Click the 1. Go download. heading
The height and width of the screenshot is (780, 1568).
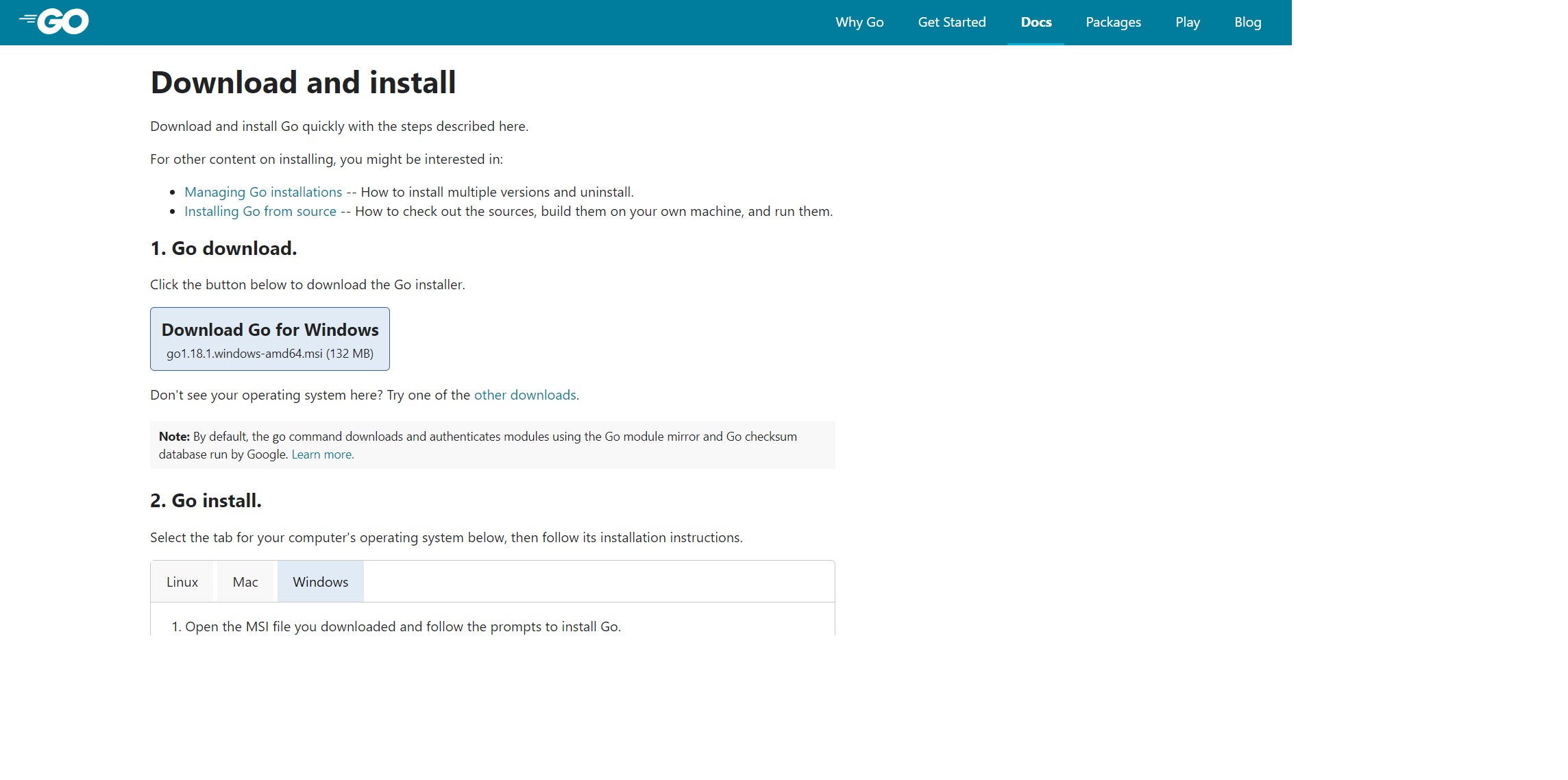tap(223, 248)
